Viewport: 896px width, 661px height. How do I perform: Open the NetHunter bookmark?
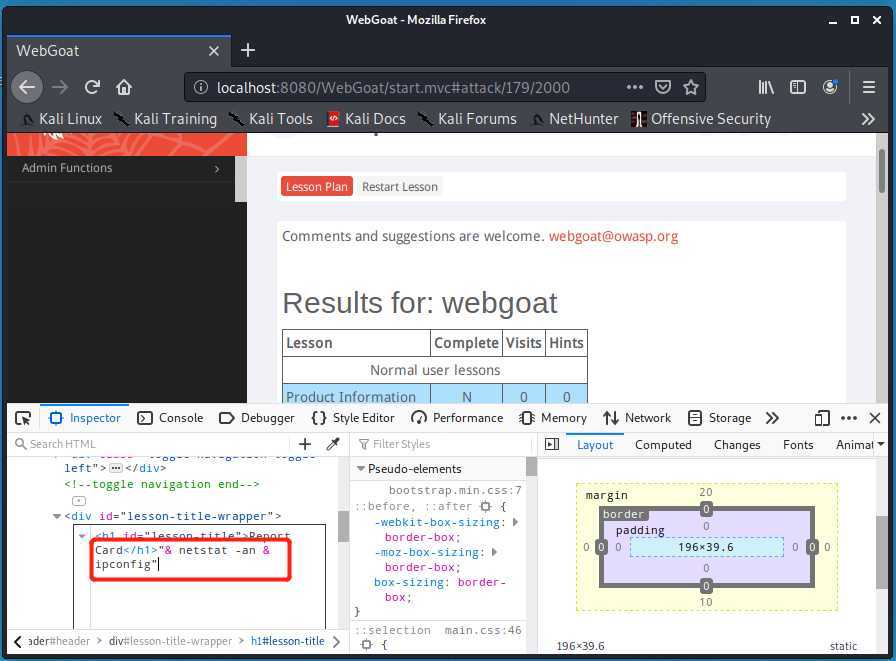coord(575,119)
